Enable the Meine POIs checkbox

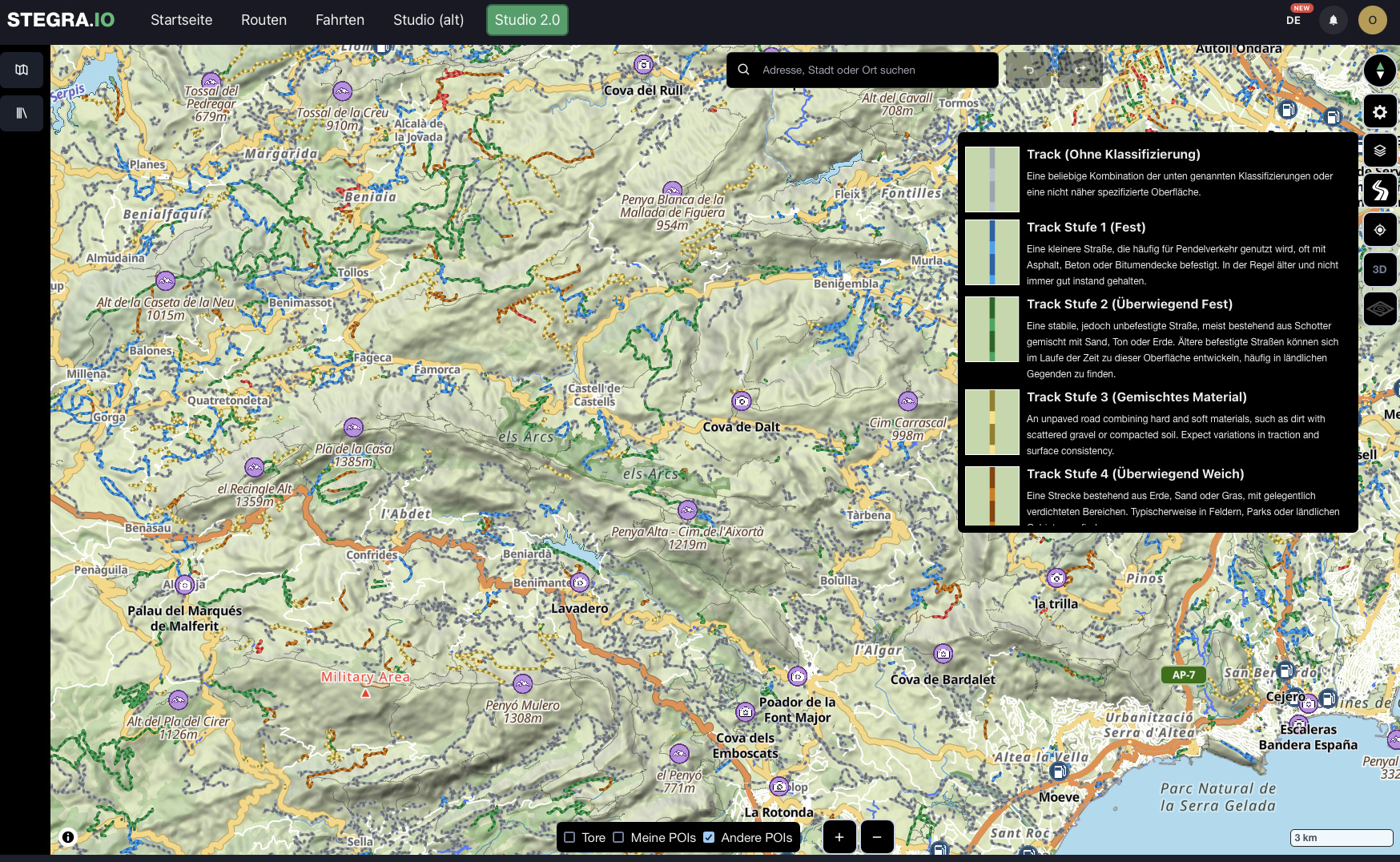tap(618, 837)
